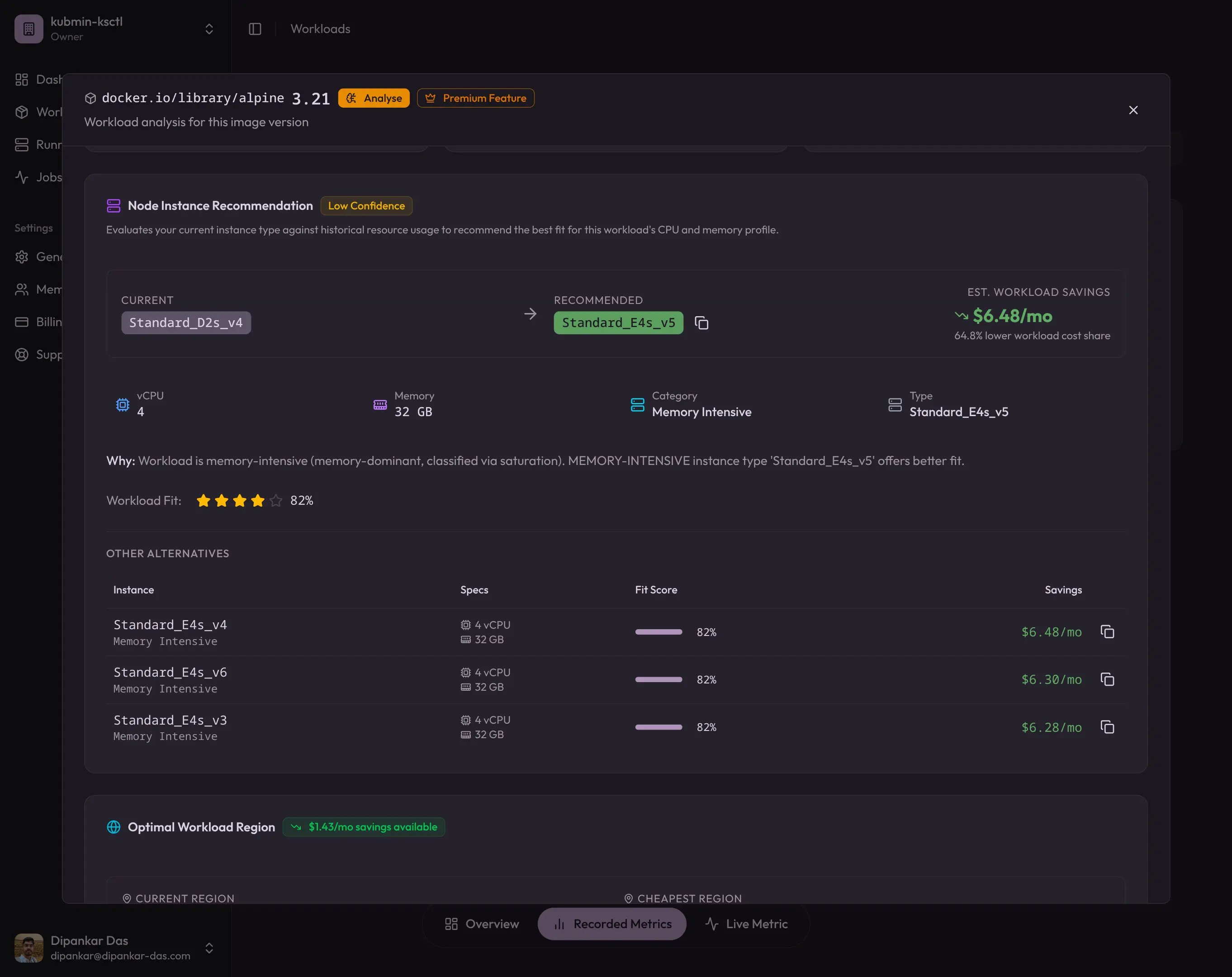The height and width of the screenshot is (977, 1232).
Task: Click the Analyse button for alpine 3.21
Action: click(373, 98)
